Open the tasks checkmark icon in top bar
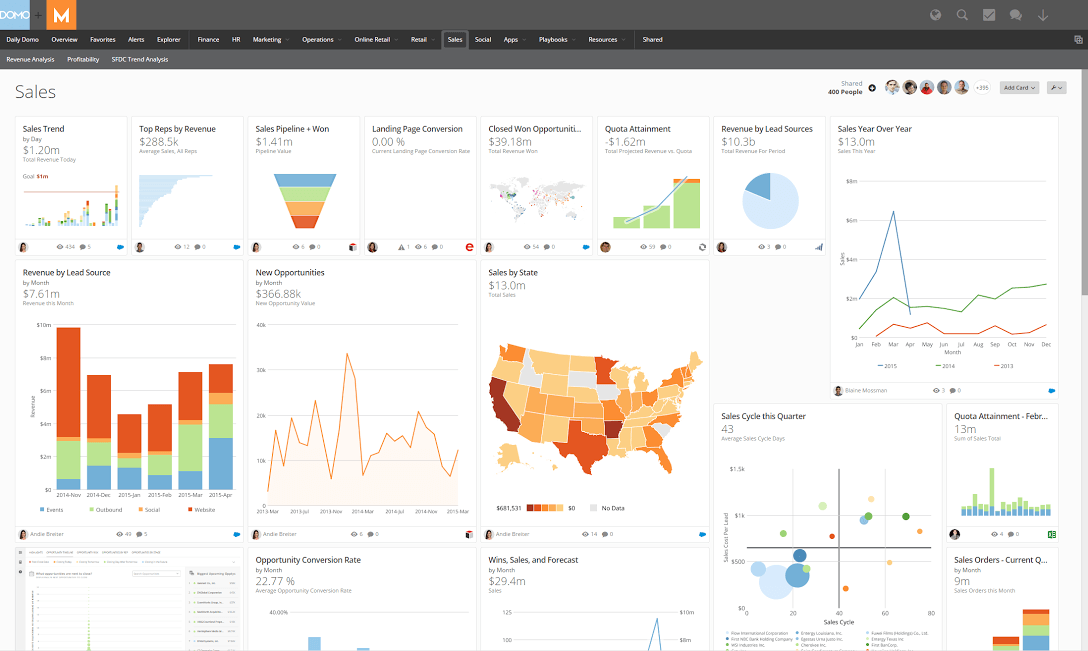1088x651 pixels. (989, 15)
